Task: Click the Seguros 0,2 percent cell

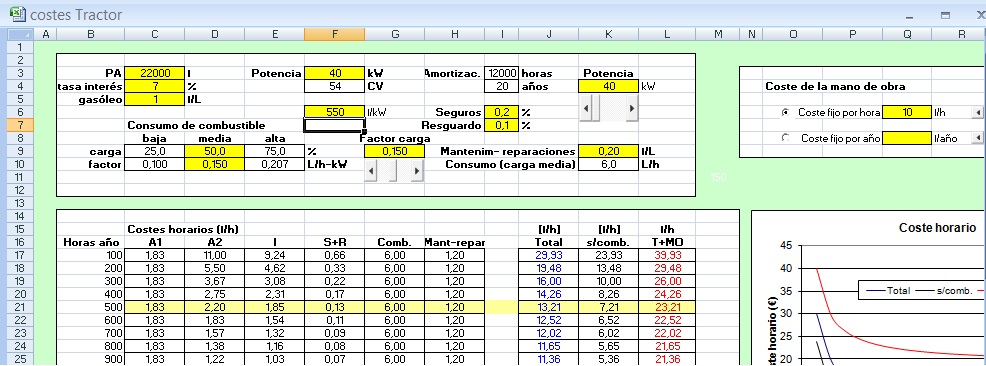Action: [x=502, y=112]
